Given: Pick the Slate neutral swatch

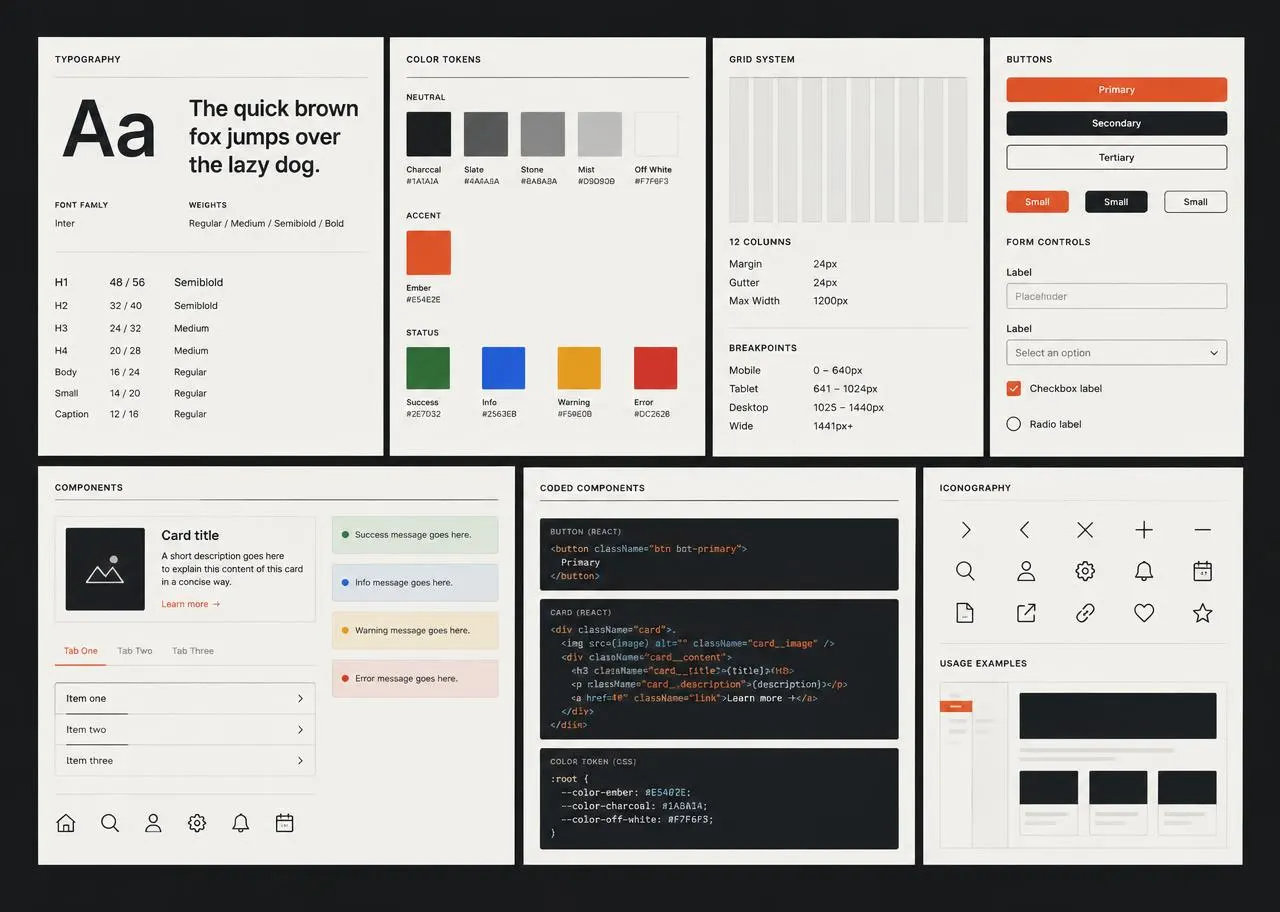Looking at the screenshot, I should [x=486, y=134].
